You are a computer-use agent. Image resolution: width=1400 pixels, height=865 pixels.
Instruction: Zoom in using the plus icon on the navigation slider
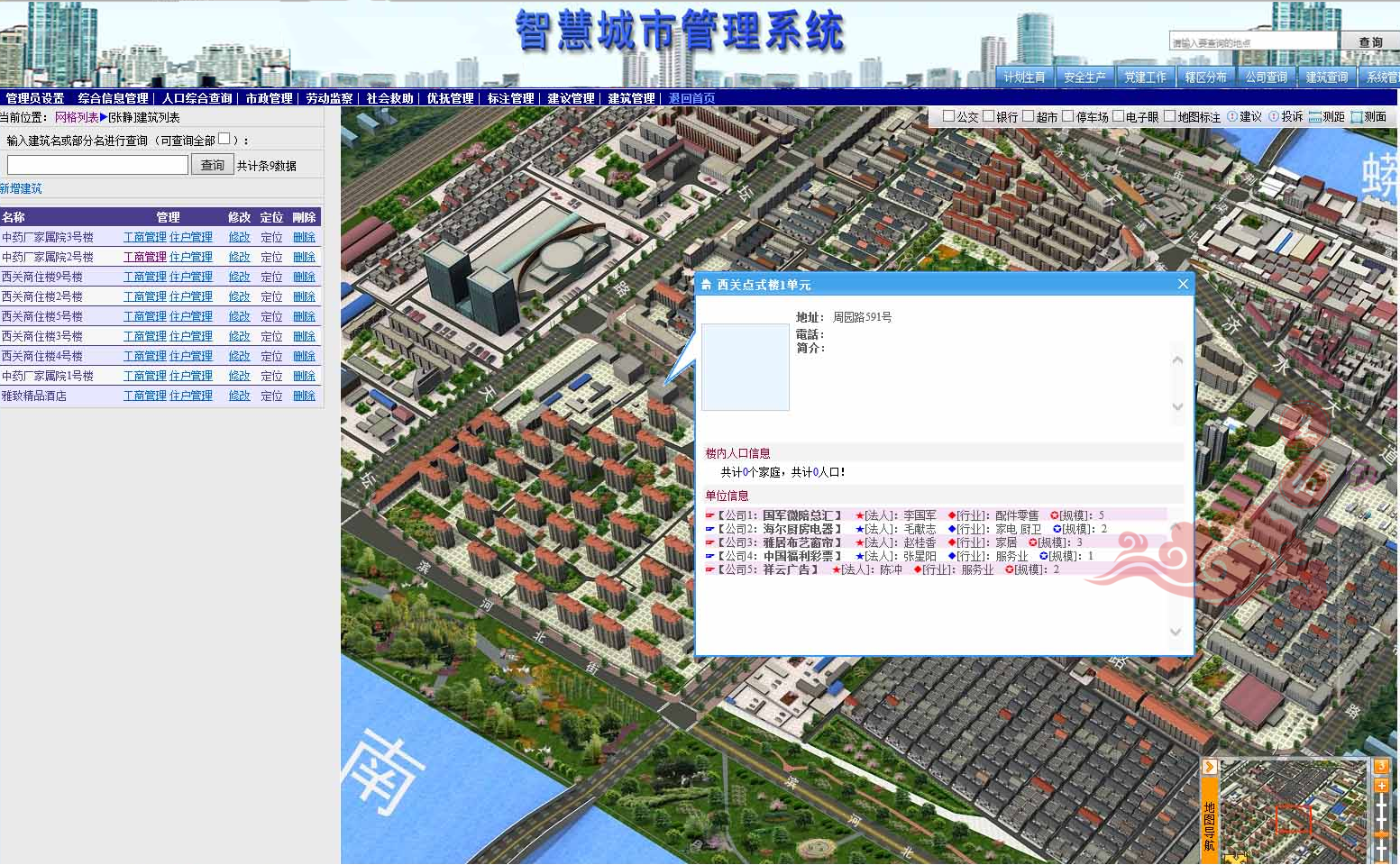(1382, 786)
